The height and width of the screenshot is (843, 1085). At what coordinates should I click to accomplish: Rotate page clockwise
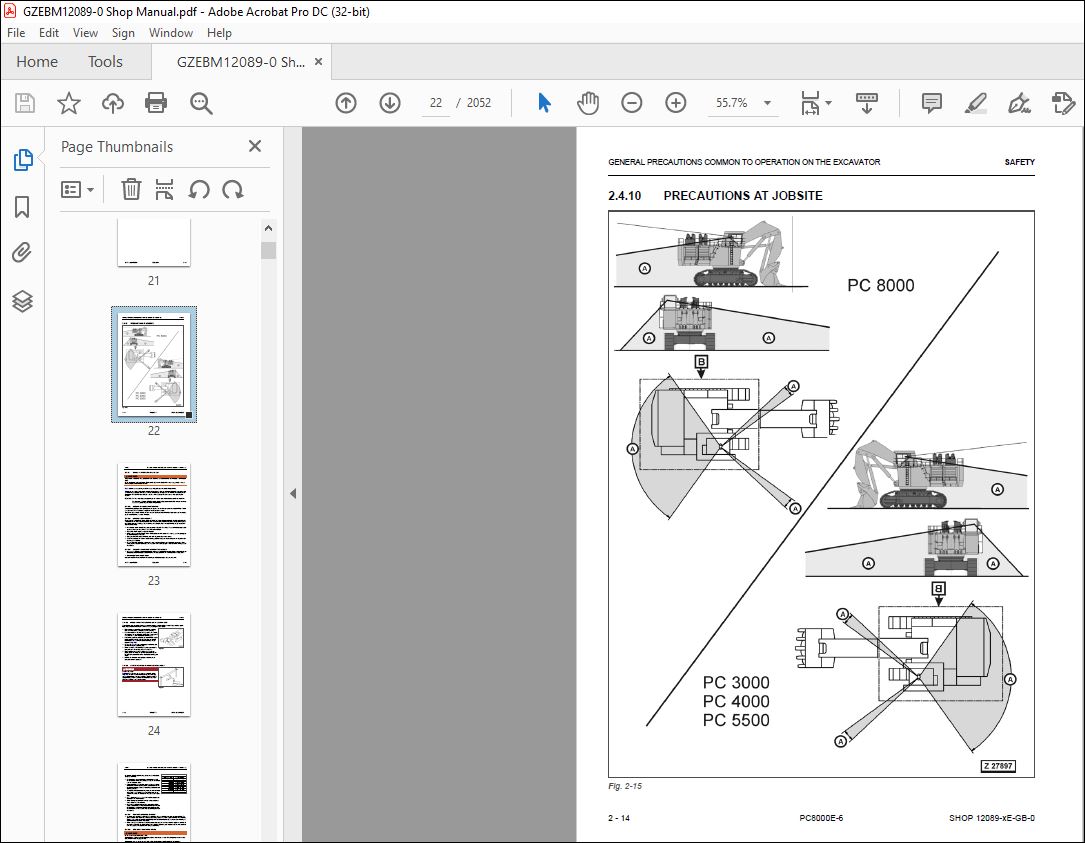[x=232, y=189]
